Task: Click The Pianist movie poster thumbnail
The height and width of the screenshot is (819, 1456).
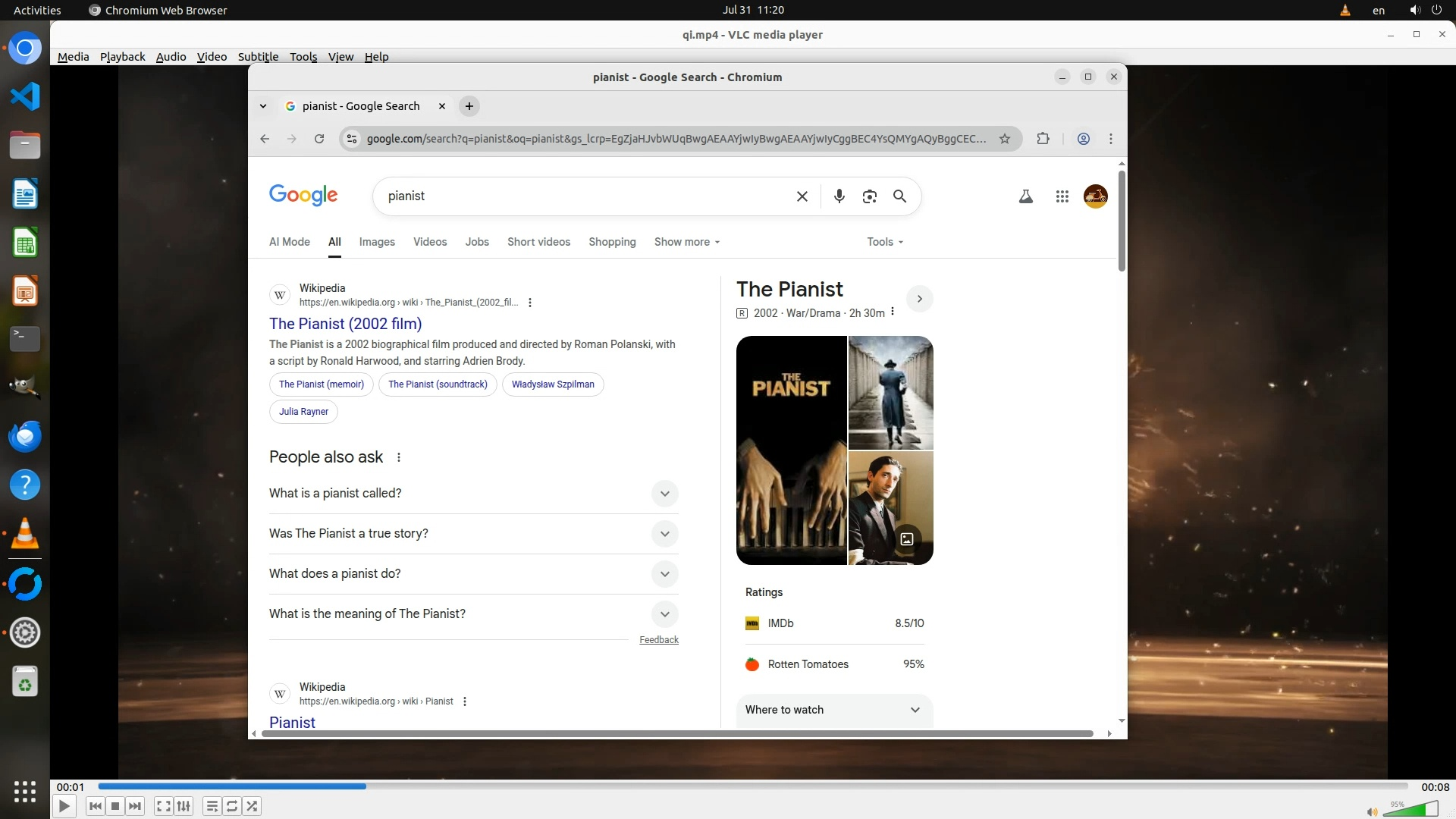Action: tap(791, 450)
